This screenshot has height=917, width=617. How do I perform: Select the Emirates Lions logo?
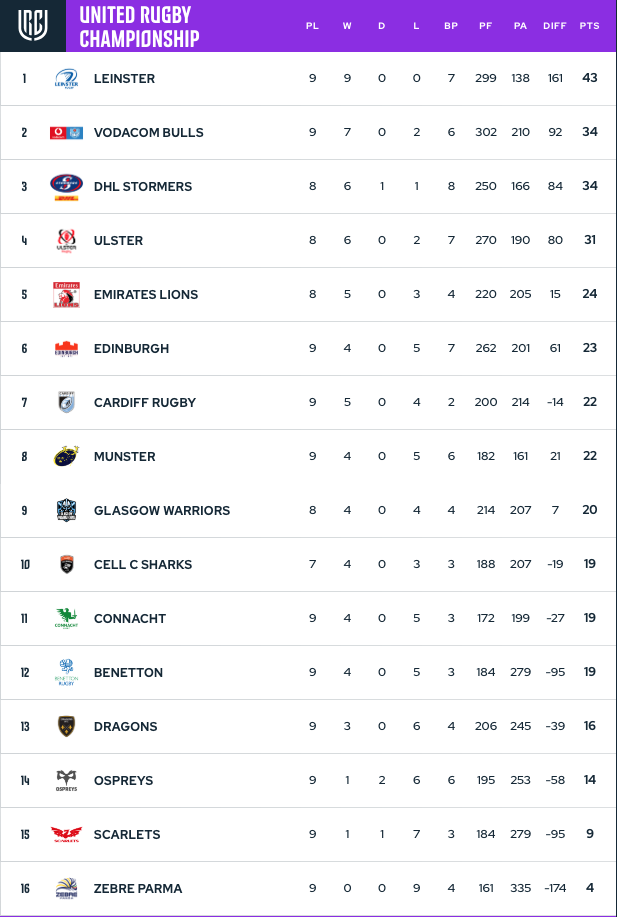pyautogui.click(x=66, y=295)
